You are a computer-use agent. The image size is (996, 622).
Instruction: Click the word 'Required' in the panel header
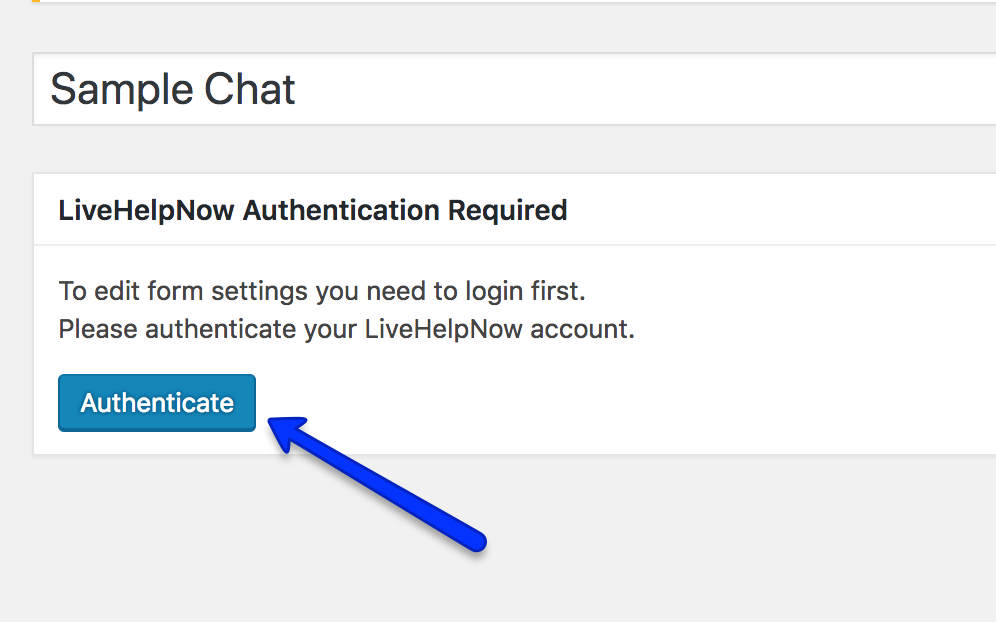click(x=508, y=211)
